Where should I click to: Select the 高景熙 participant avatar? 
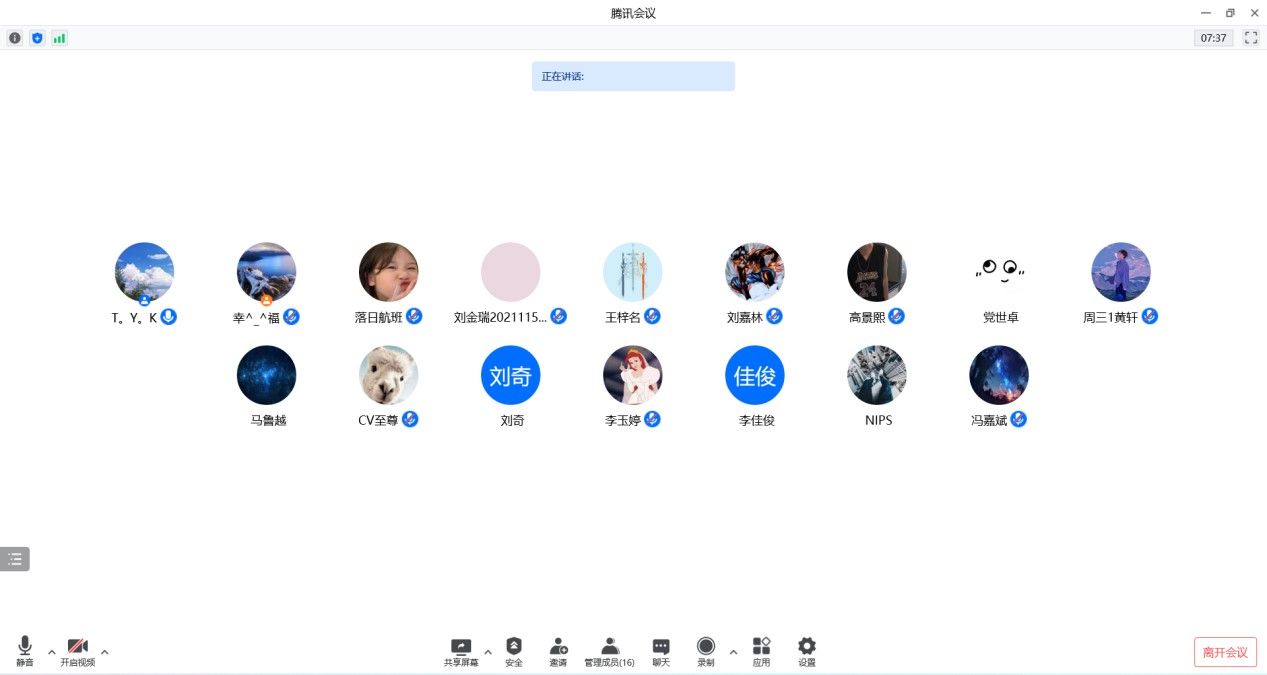pyautogui.click(x=877, y=272)
